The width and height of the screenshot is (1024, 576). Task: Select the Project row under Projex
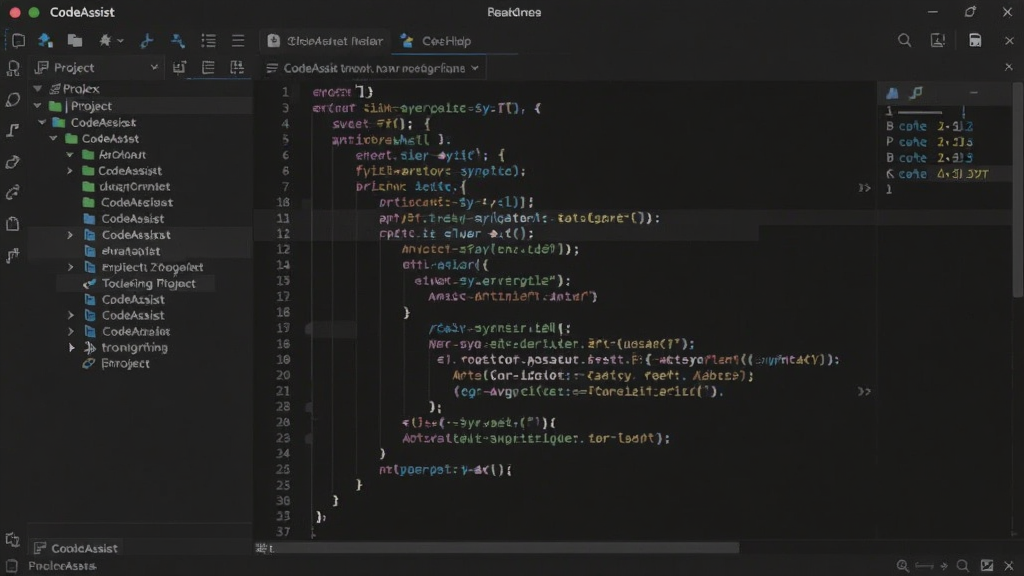pyautogui.click(x=140, y=106)
